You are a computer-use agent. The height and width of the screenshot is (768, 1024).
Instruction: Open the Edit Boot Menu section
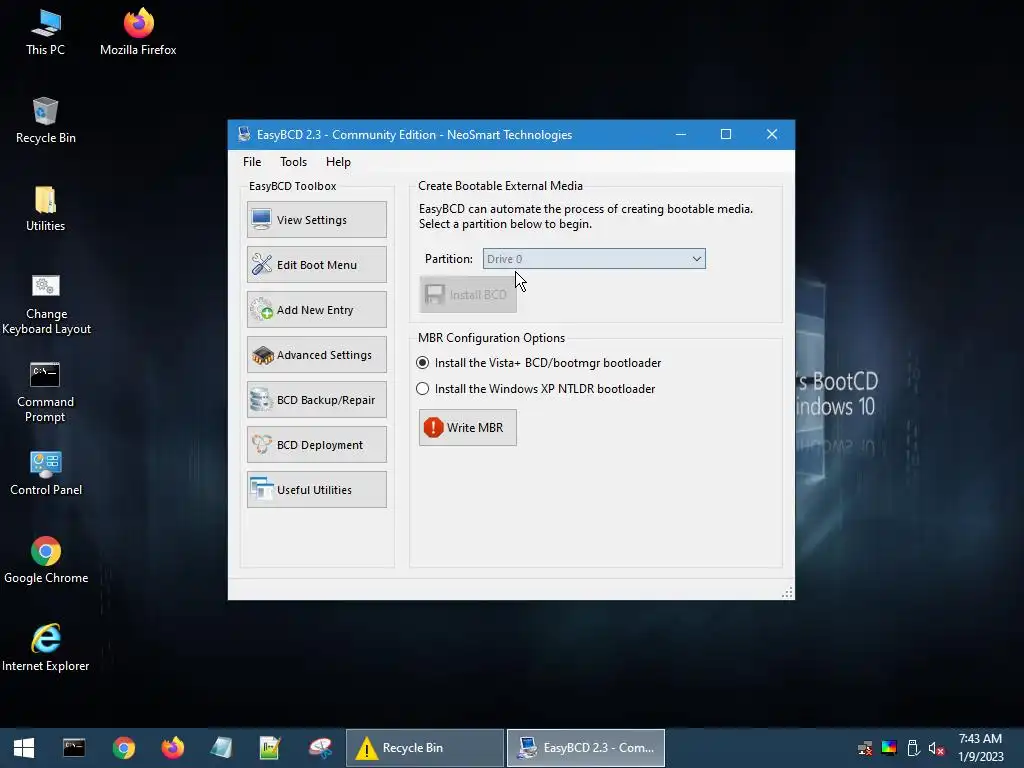317,264
